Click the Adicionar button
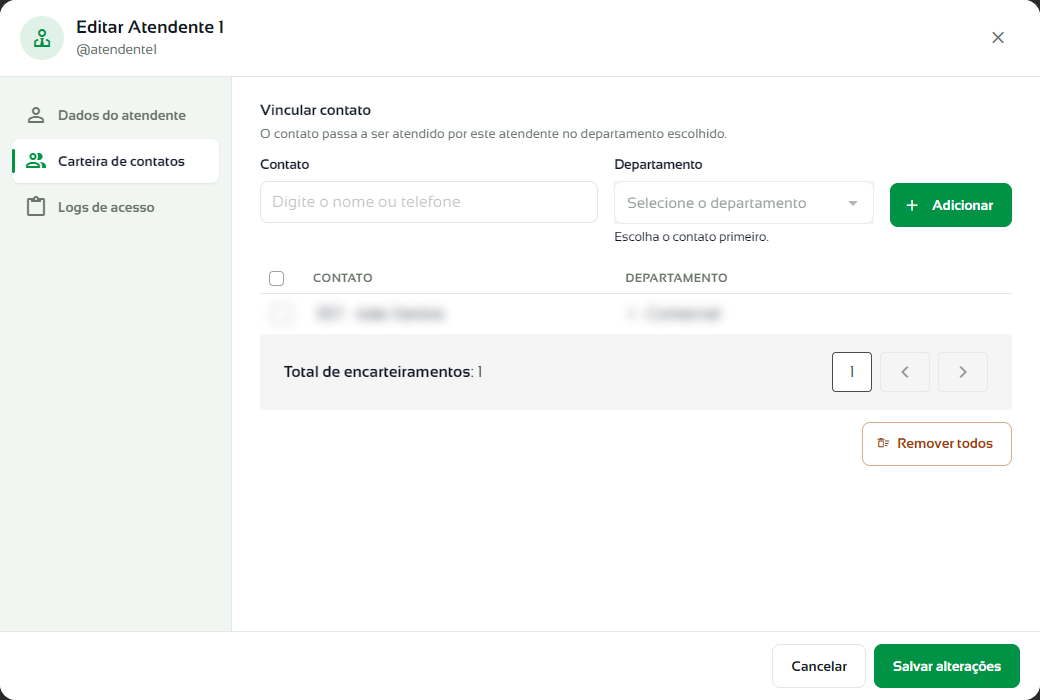 tap(950, 205)
